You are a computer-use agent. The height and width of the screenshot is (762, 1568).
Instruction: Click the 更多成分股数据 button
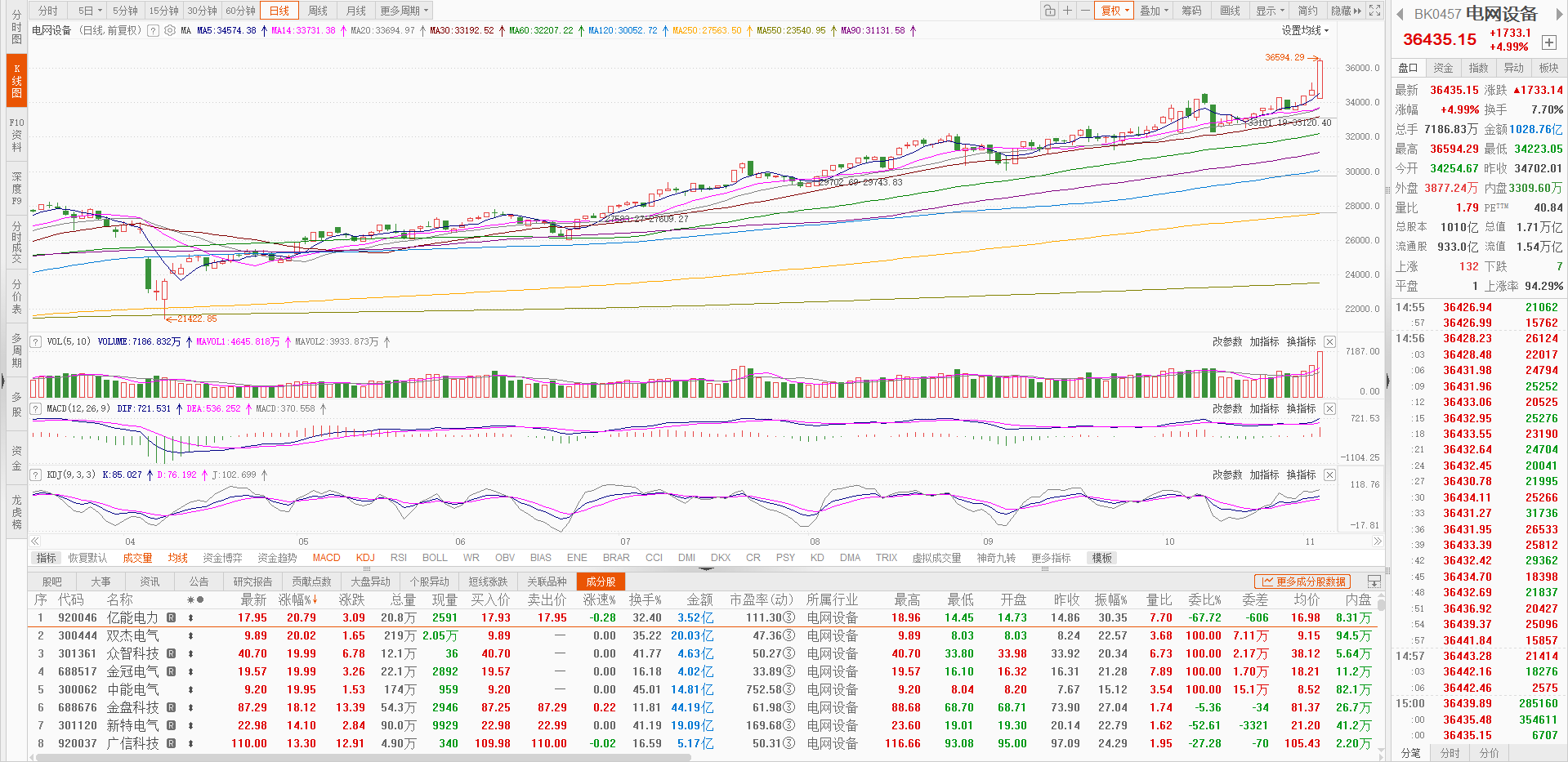(x=1303, y=582)
